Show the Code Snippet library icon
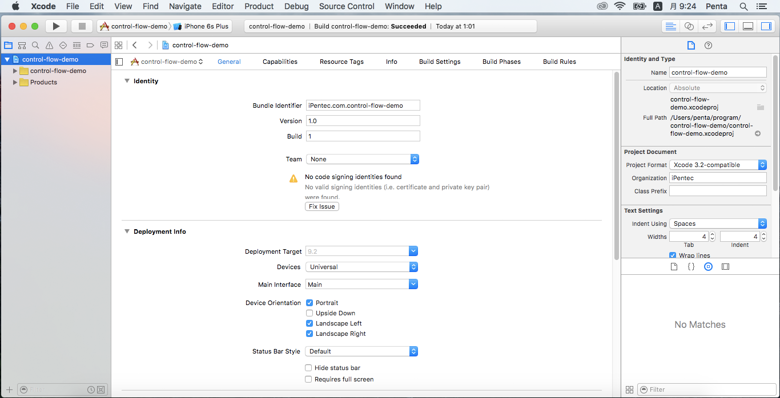This screenshot has width=780, height=398. pyautogui.click(x=691, y=267)
